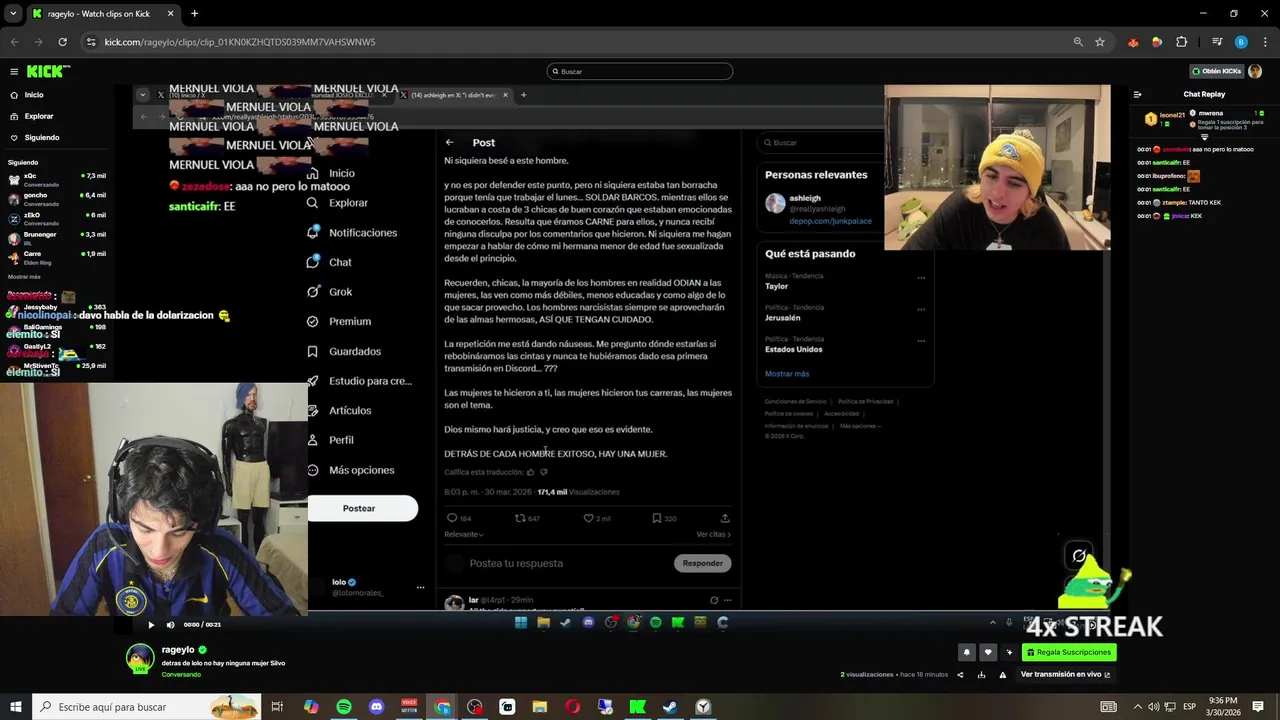This screenshot has height=720, width=1280.
Task: Open the Kick profile avatar menu
Action: 1255,71
